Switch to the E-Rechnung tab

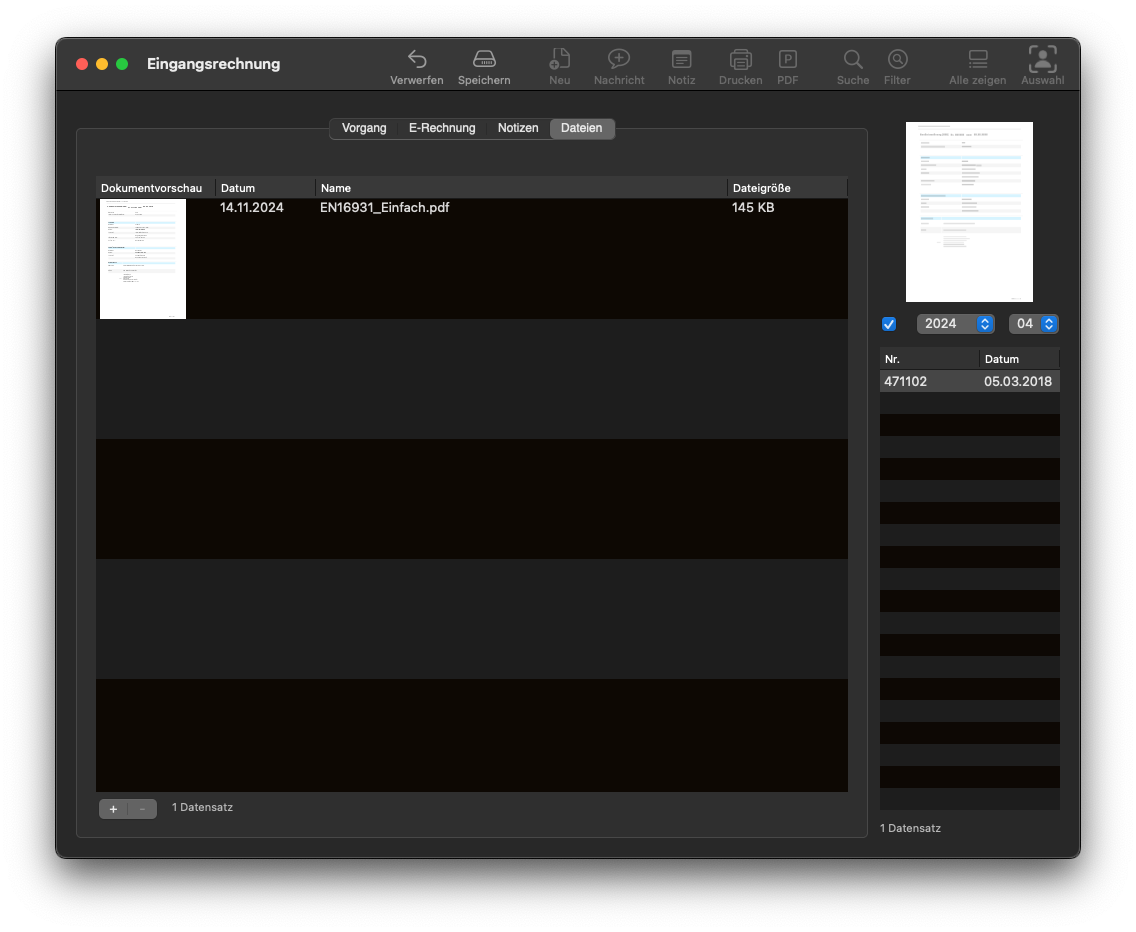442,128
